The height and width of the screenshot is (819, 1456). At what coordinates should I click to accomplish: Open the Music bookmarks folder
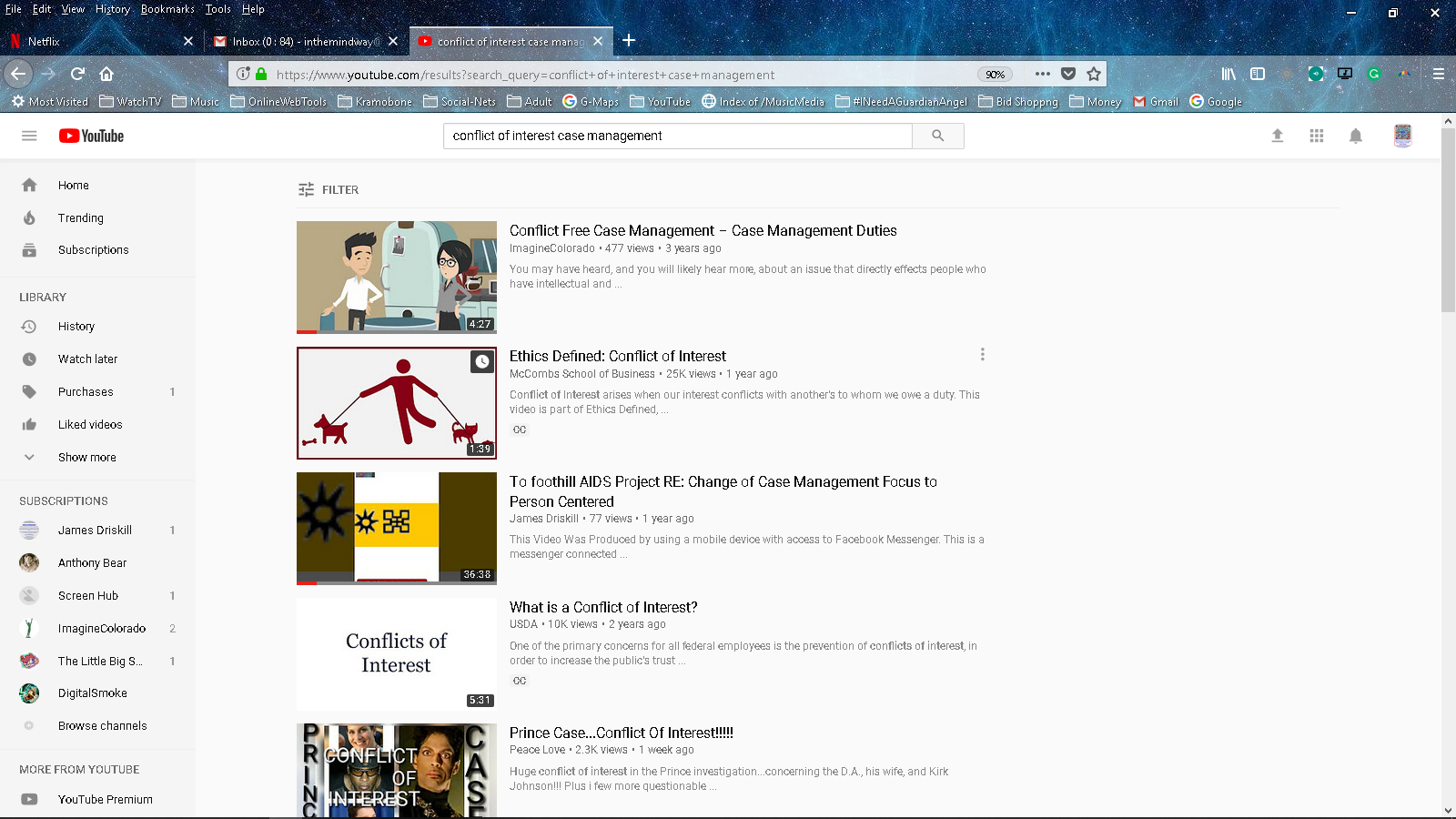(196, 102)
